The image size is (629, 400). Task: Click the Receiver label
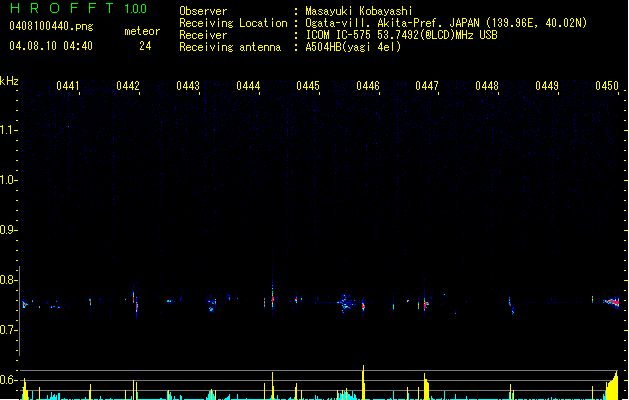pos(203,35)
